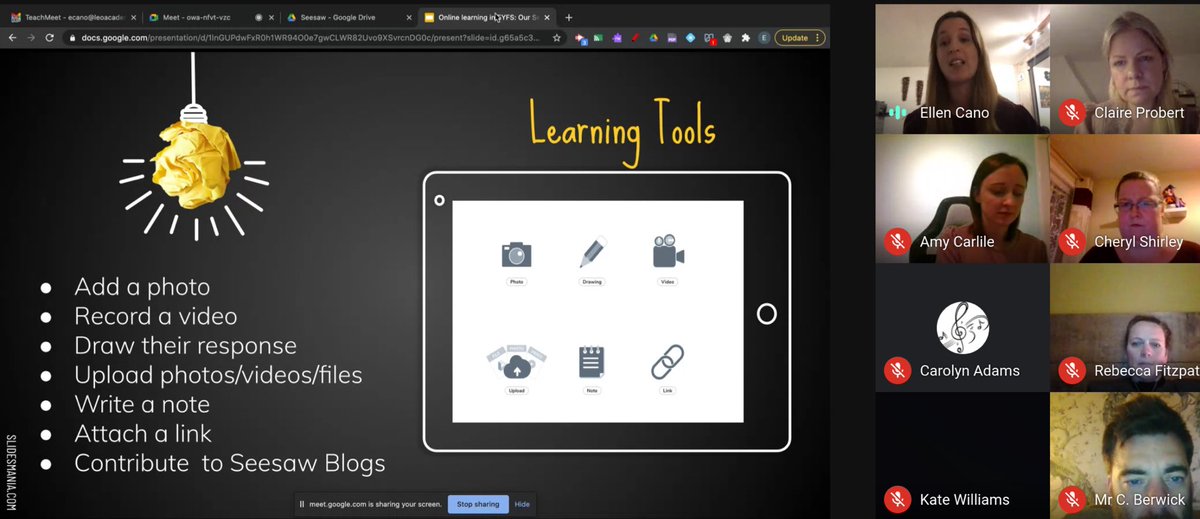Viewport: 1200px width, 519px height.
Task: Click the muted mic icon for Carolyn Adams
Action: tap(898, 370)
